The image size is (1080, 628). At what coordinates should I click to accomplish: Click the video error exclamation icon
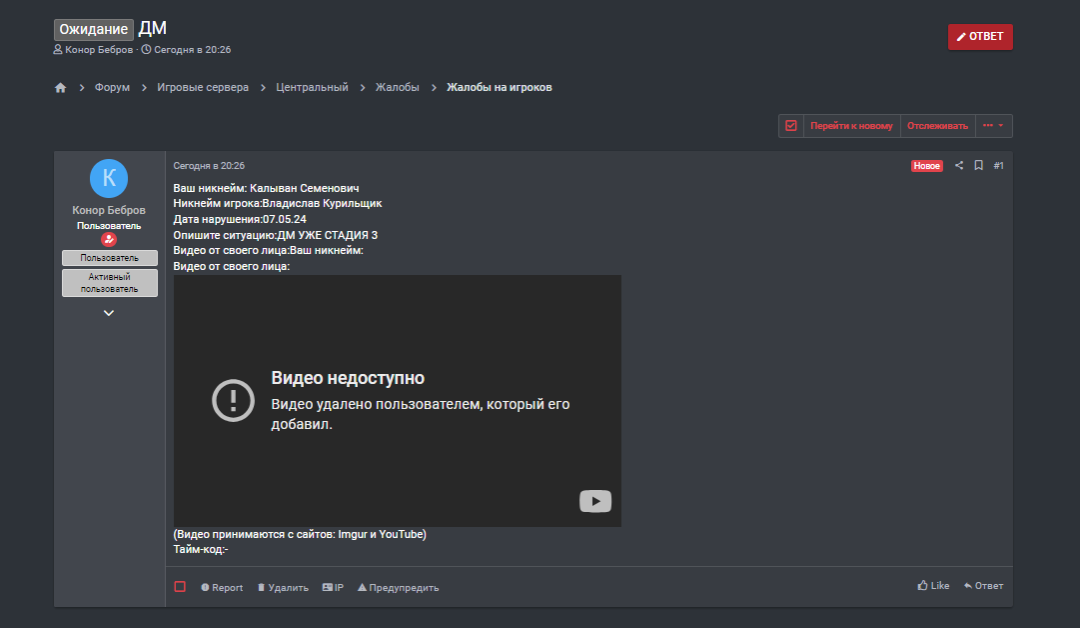point(233,400)
